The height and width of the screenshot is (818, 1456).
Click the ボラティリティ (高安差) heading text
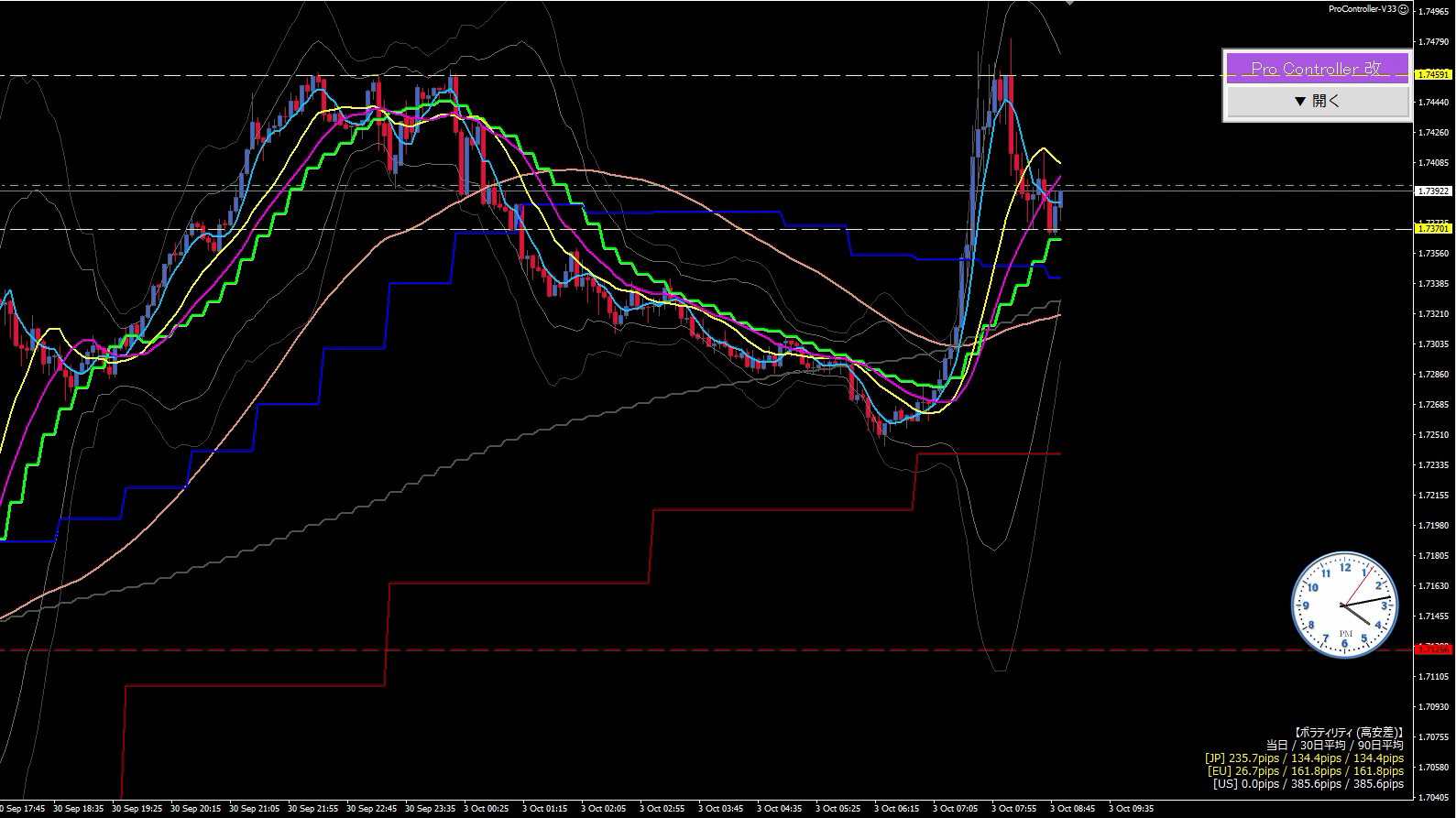tap(1349, 732)
